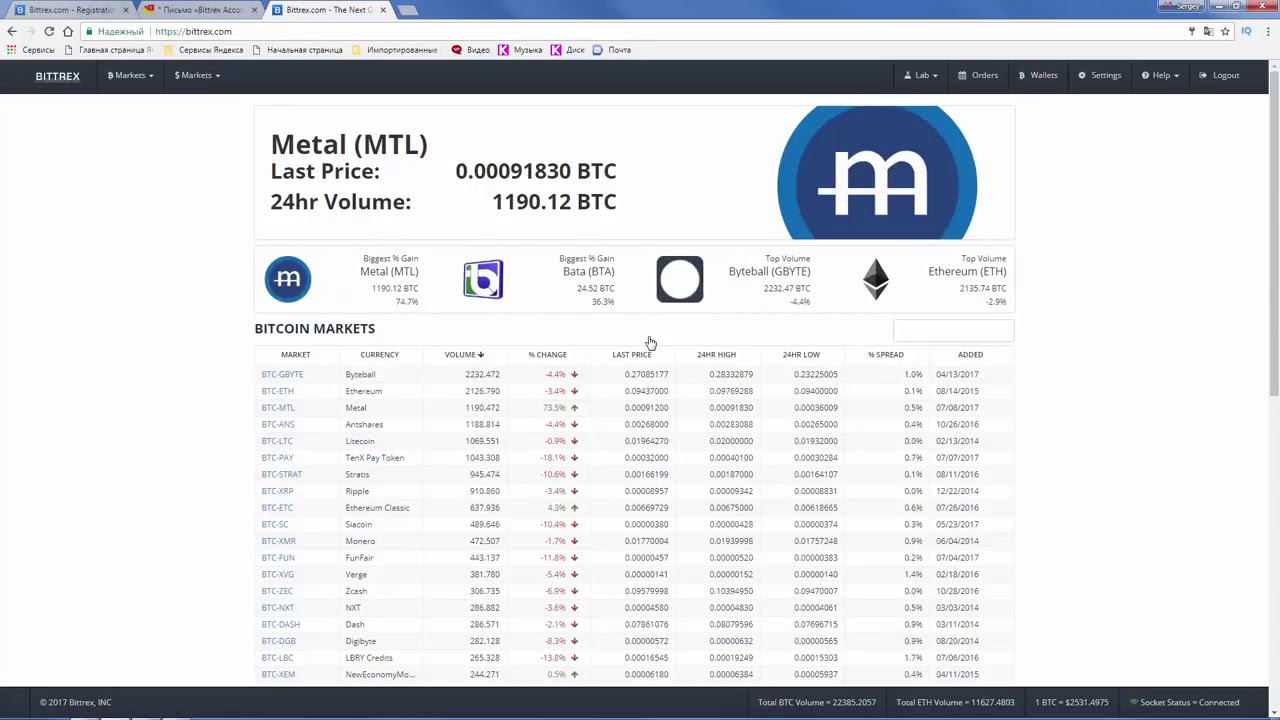
Task: Expand the Help dropdown menu
Action: [1160, 75]
